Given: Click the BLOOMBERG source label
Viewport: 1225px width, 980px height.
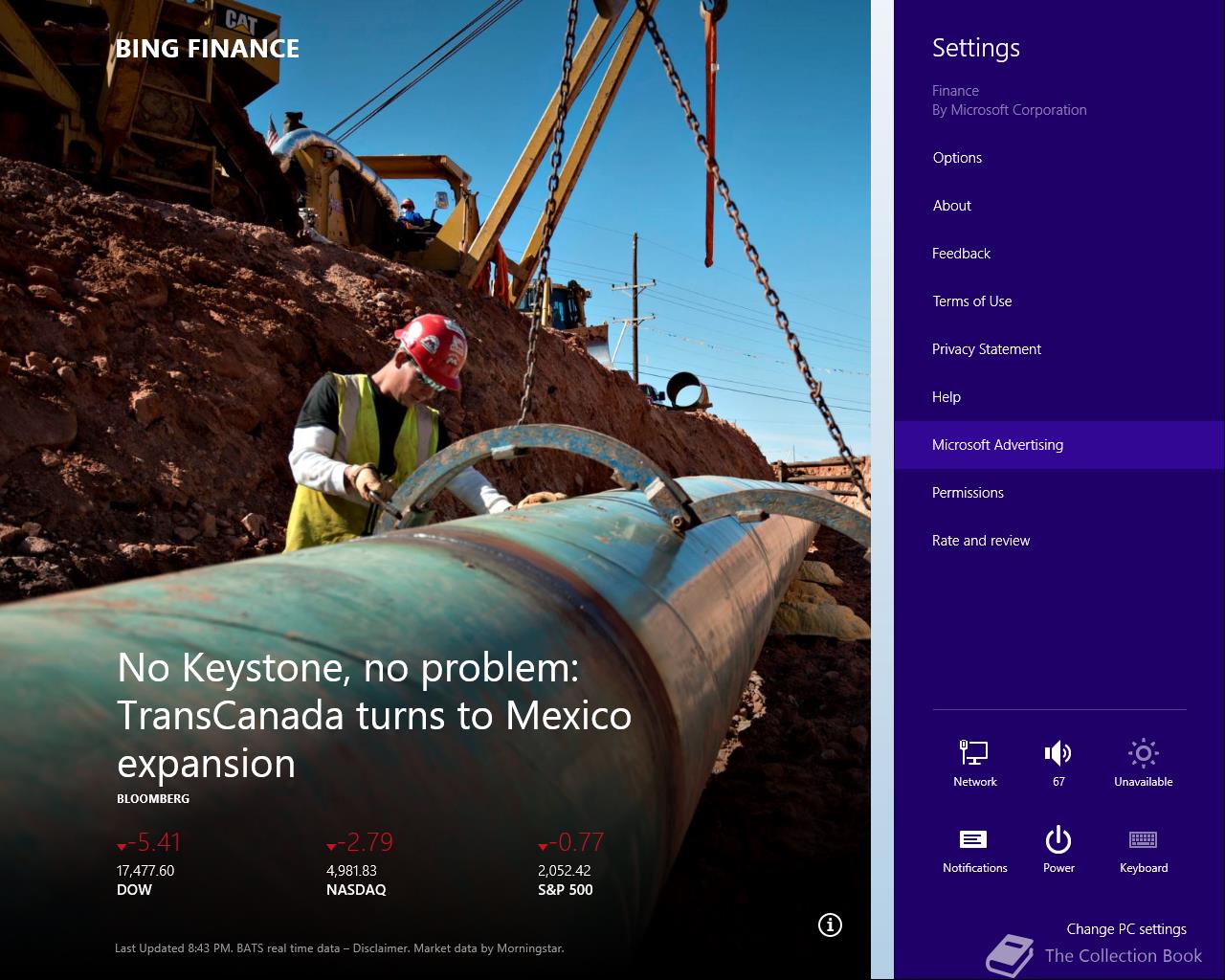Looking at the screenshot, I should pos(153,798).
